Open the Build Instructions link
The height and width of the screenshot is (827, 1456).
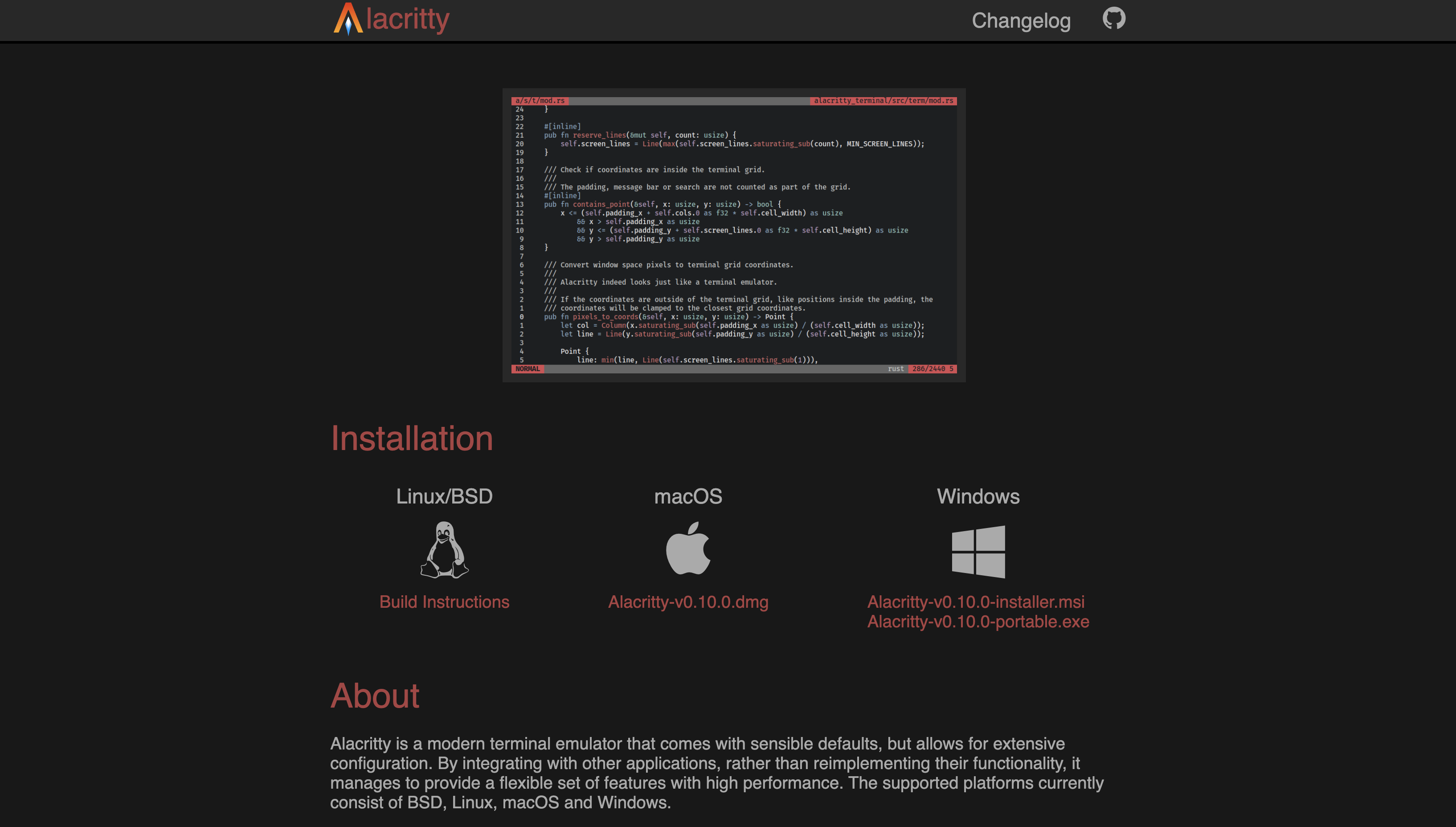pyautogui.click(x=444, y=602)
